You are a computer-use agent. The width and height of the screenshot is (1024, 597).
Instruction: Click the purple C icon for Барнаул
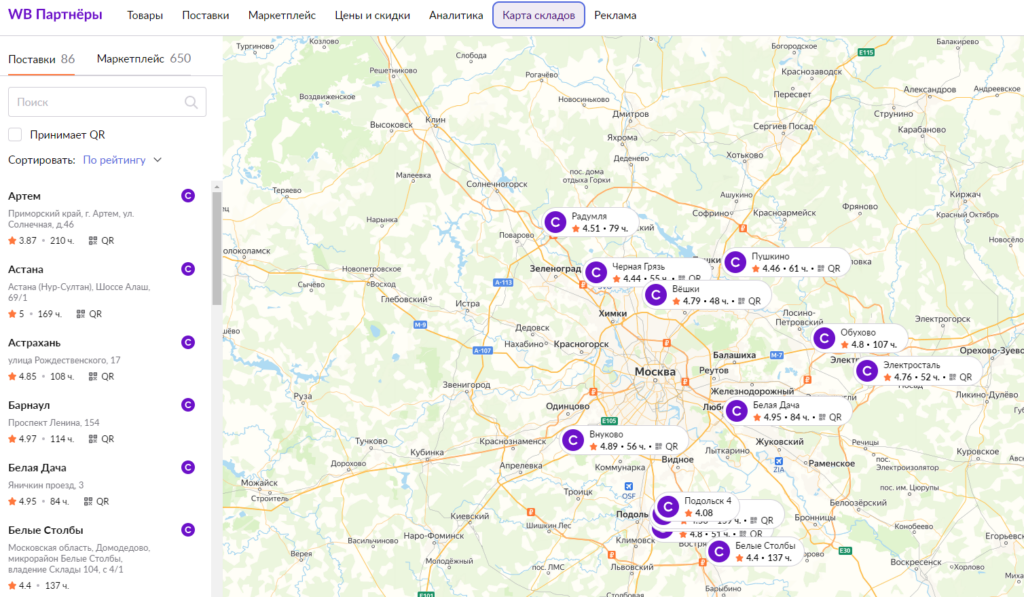tap(188, 405)
